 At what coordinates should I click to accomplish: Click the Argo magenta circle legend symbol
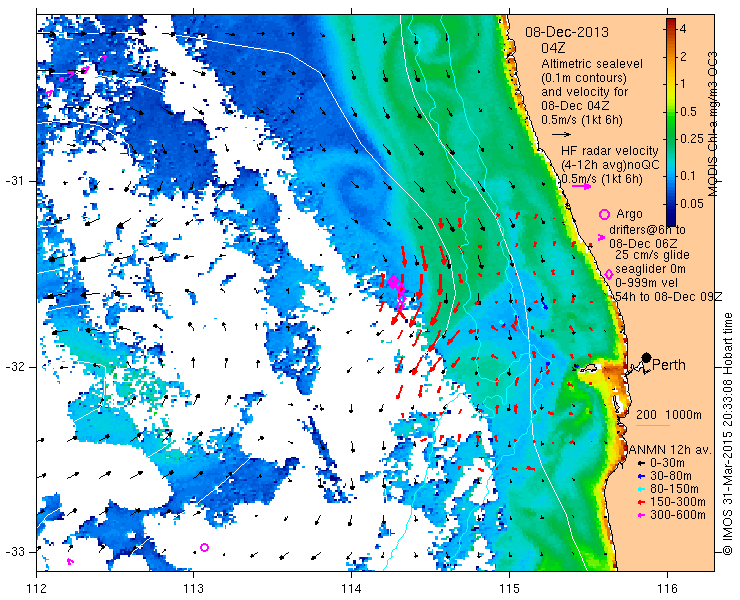(604, 214)
